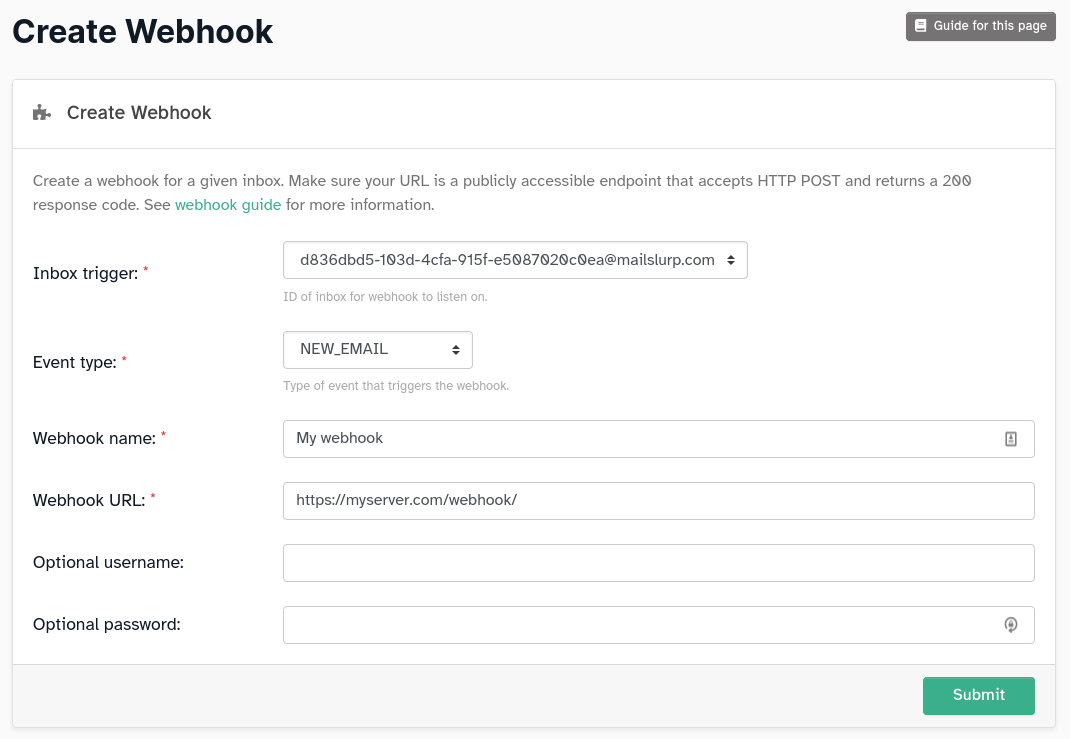This screenshot has height=739, width=1070.
Task: Focus the Optional password field
Action: [640, 625]
